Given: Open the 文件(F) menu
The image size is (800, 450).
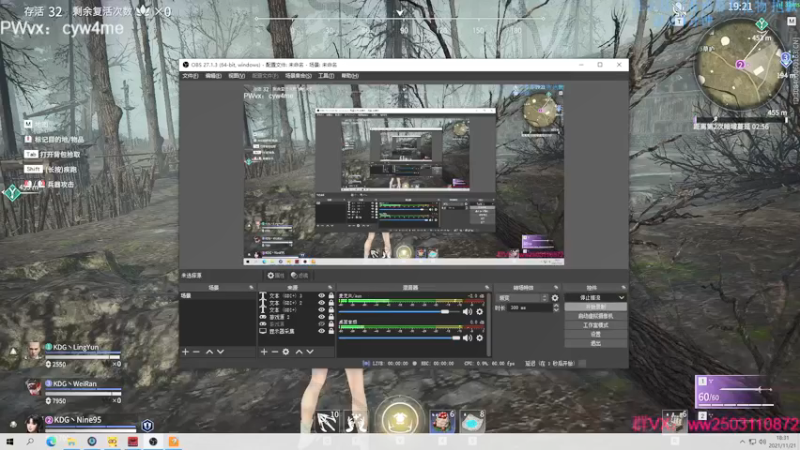Looking at the screenshot, I should tap(190, 76).
